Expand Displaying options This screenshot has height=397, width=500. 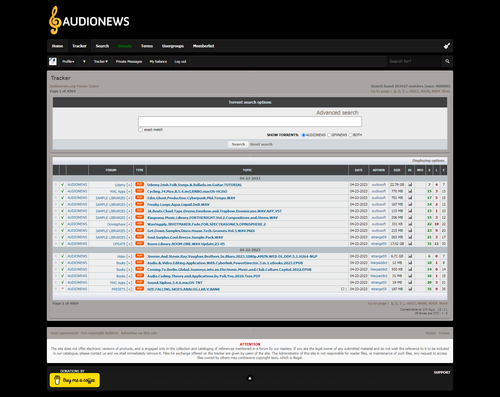428,161
